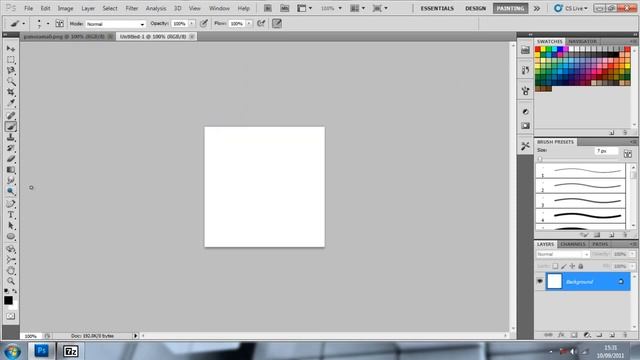Toggle lock position
This screenshot has height=360, width=640.
point(572,266)
